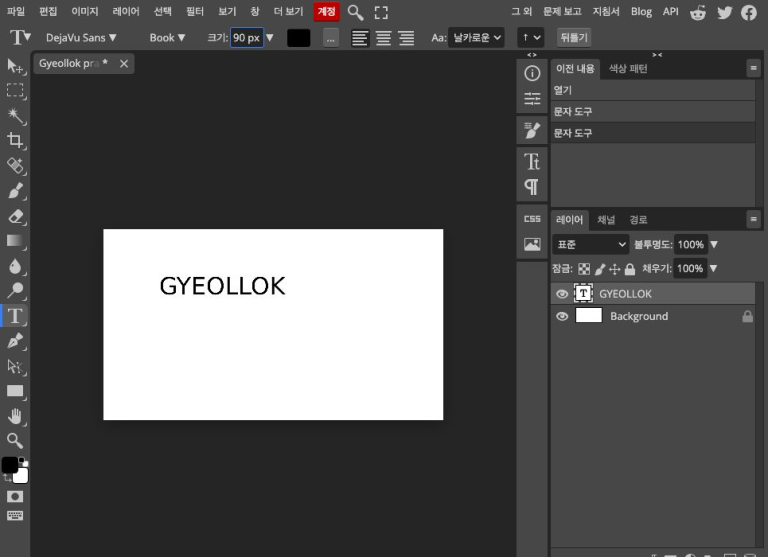Select the Move tool
The image size is (768, 557).
click(15, 66)
